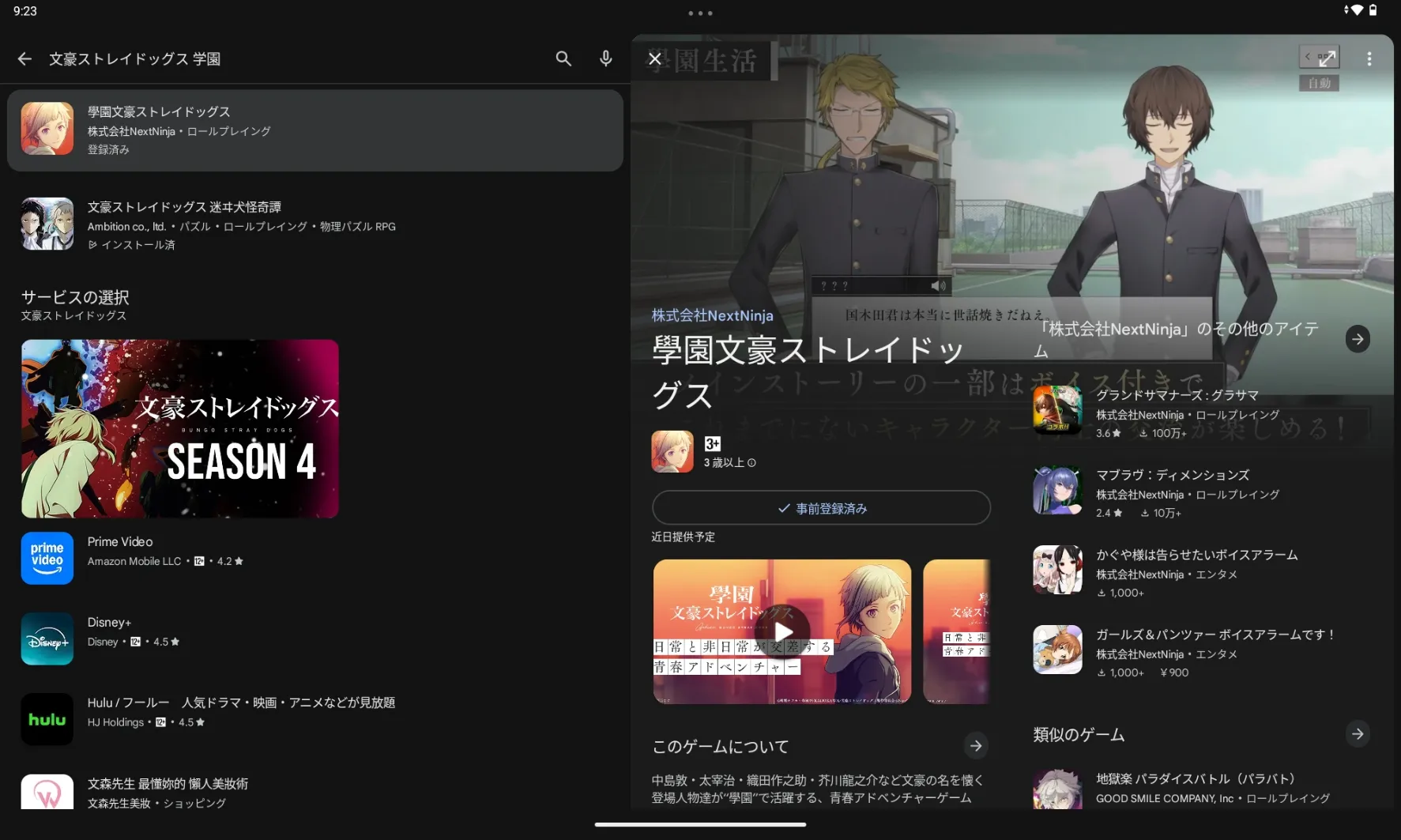Open more items by 株式会社NextNinja arrow
The height and width of the screenshot is (840, 1401).
click(x=1358, y=339)
